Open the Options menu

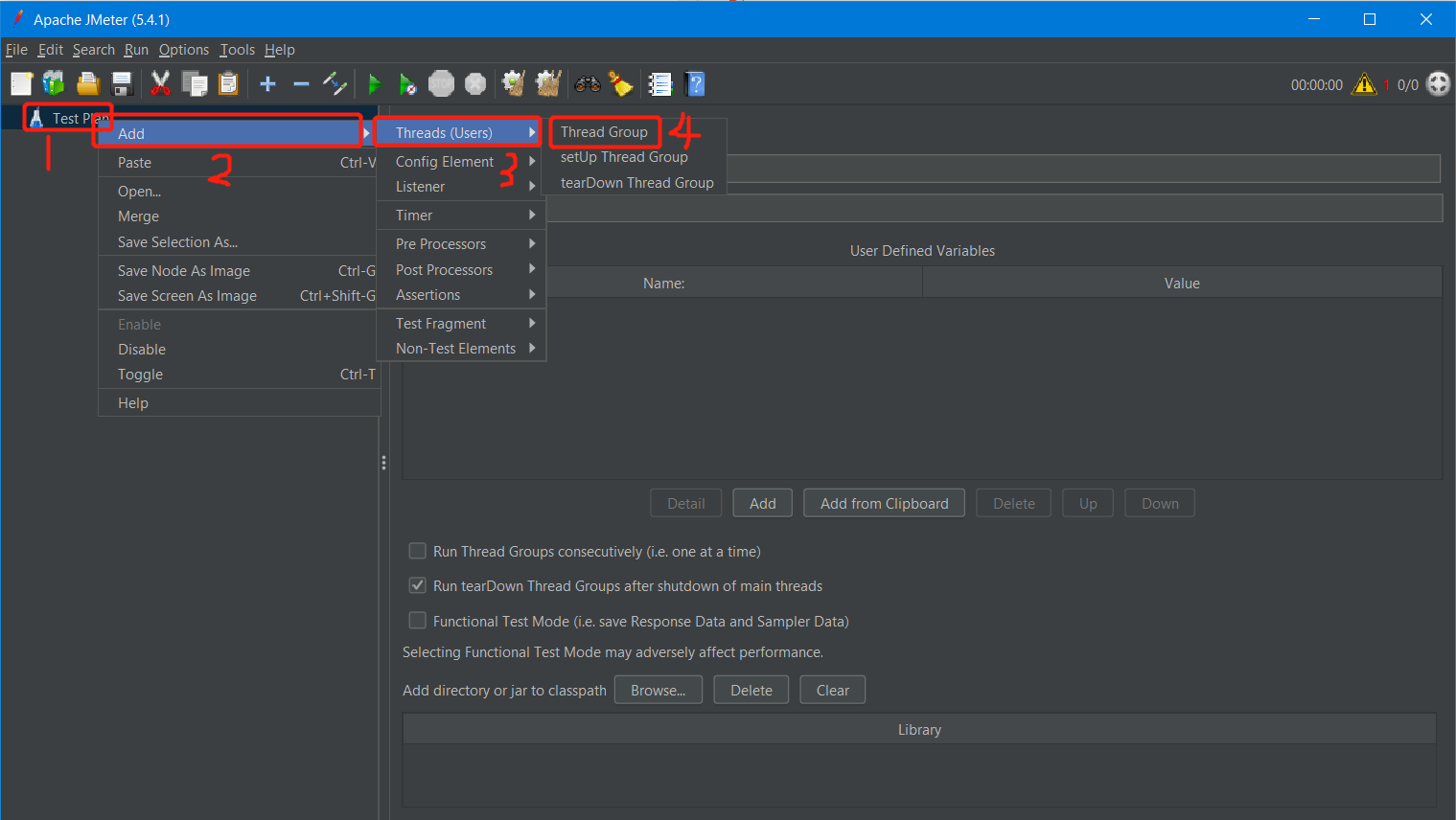coord(184,50)
